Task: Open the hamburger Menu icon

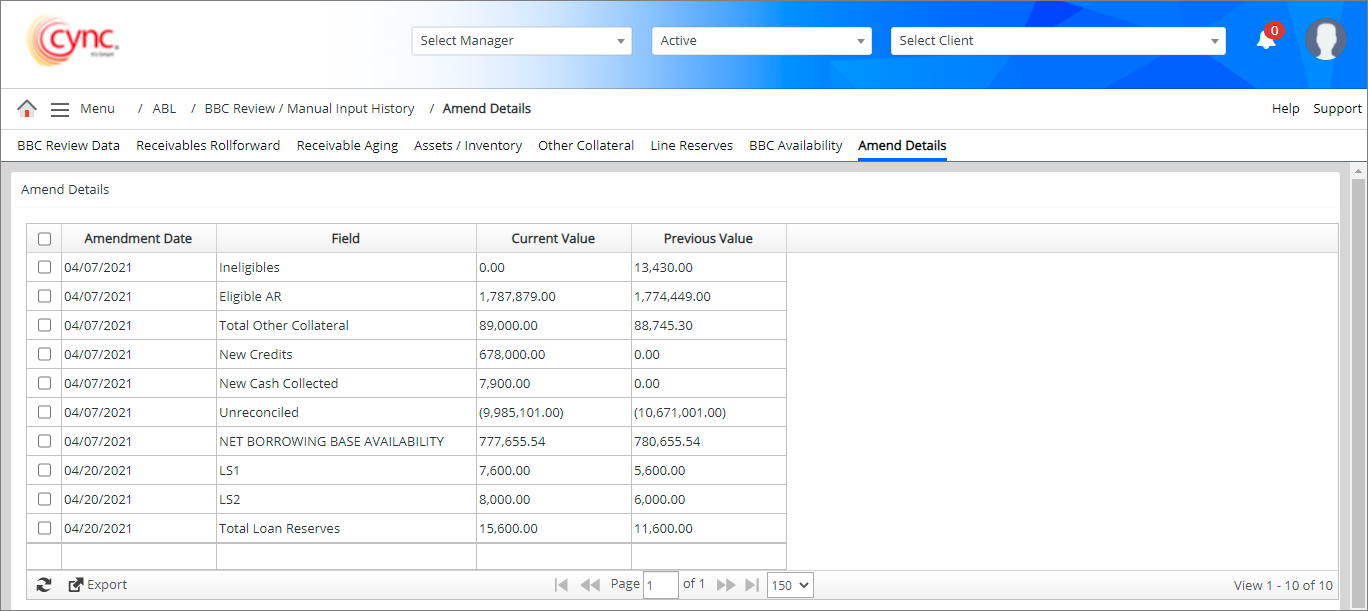Action: click(60, 109)
